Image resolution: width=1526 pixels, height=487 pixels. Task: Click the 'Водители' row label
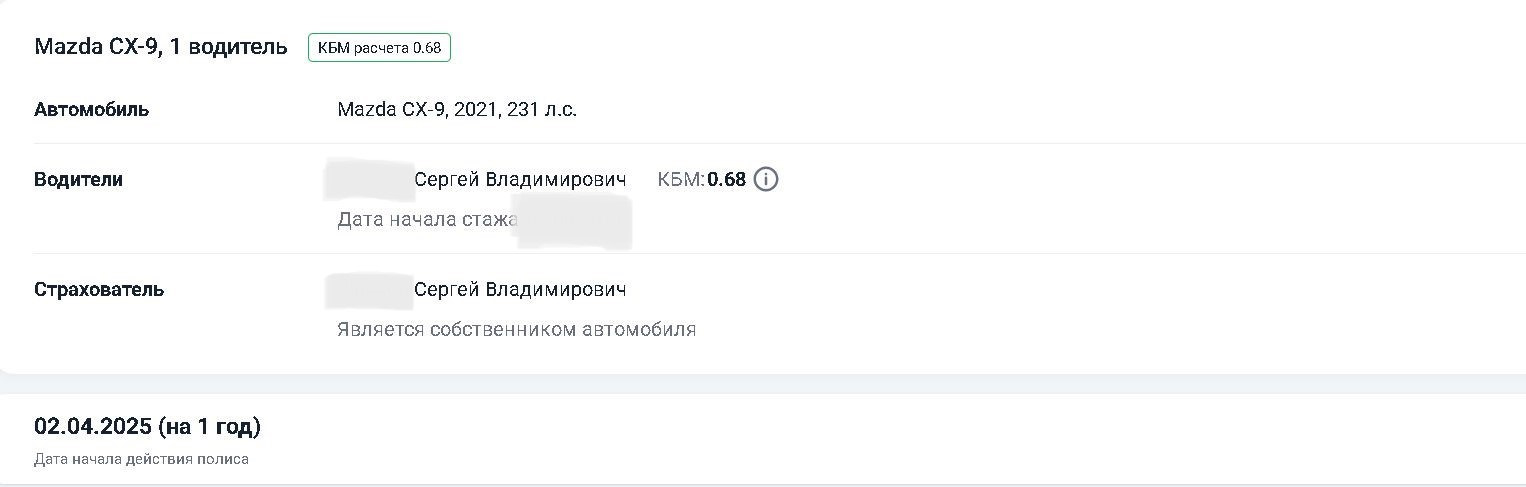79,180
